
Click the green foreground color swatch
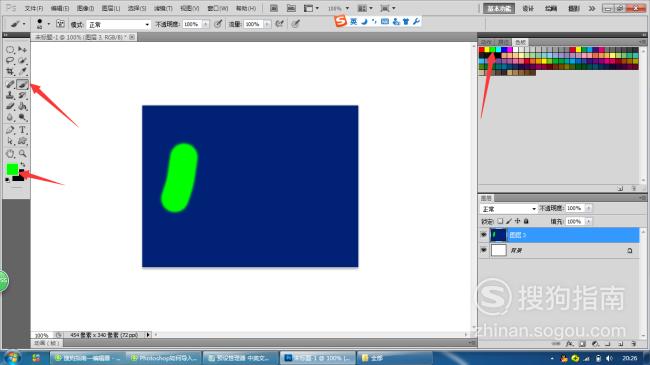click(12, 169)
